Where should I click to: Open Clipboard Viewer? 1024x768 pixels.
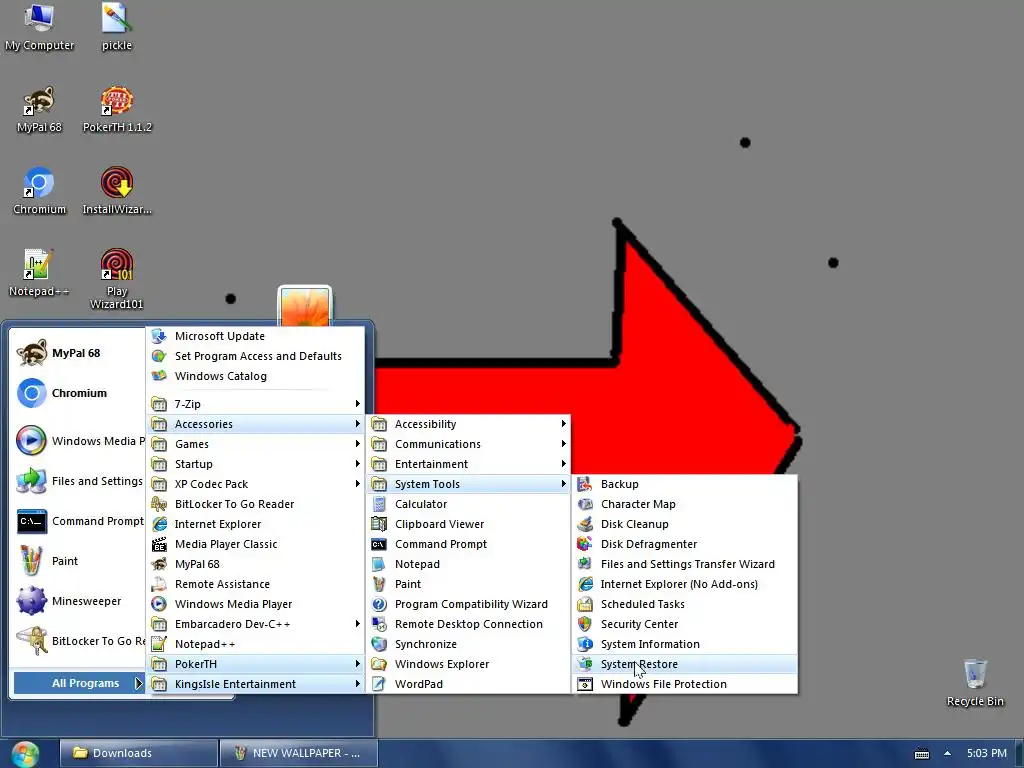click(468, 524)
